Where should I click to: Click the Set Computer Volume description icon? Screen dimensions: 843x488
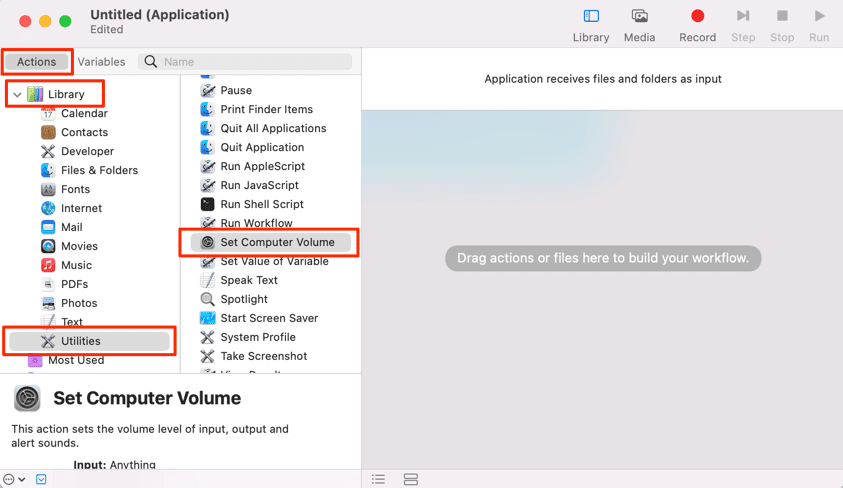tap(27, 398)
